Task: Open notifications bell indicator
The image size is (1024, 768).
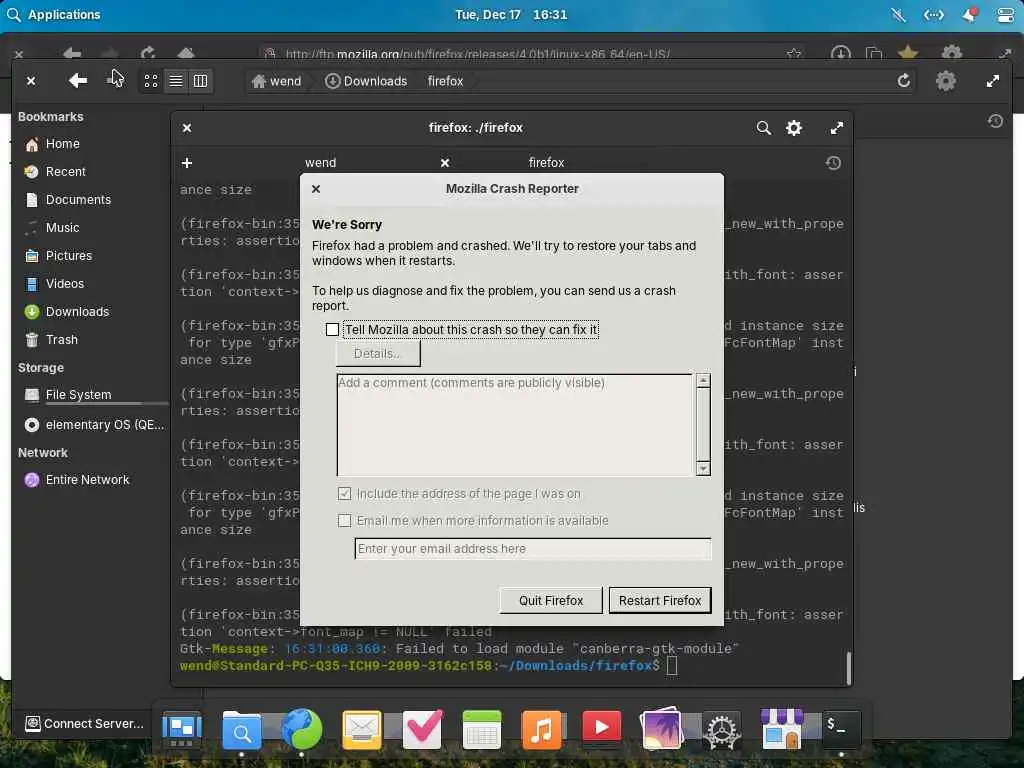Action: pos(969,14)
